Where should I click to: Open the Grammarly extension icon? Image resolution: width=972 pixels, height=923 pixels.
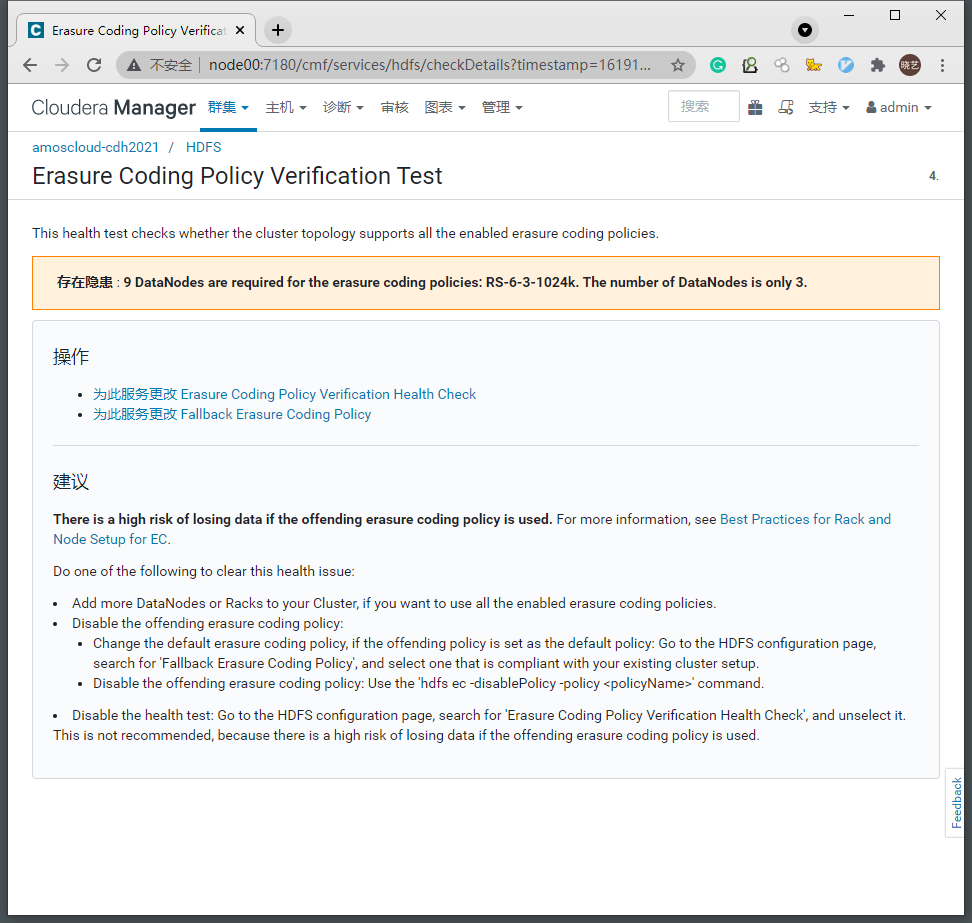(718, 65)
